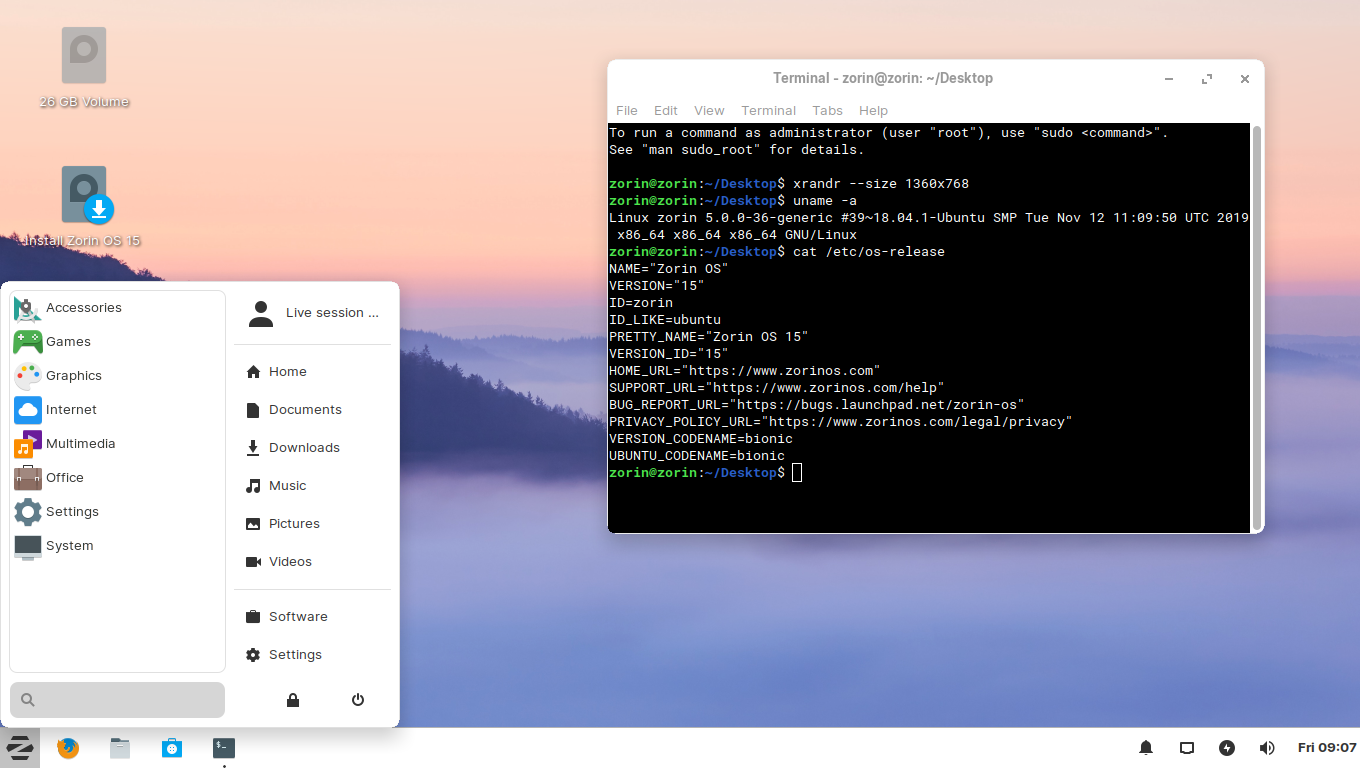1360x768 pixels.
Task: Click the HOME_URL zorinos.com line
Action: tap(744, 371)
